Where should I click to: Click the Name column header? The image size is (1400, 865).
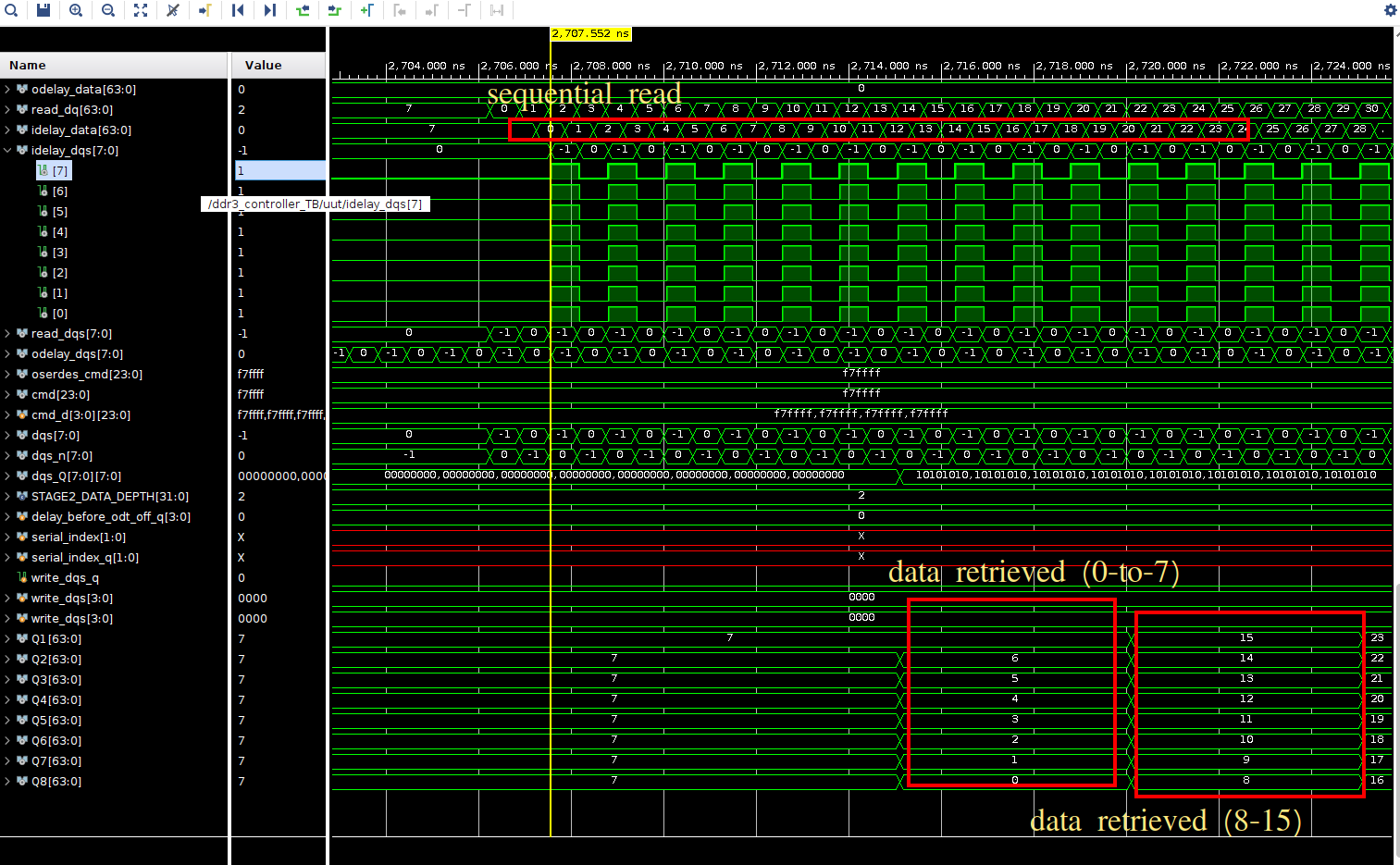click(114, 65)
